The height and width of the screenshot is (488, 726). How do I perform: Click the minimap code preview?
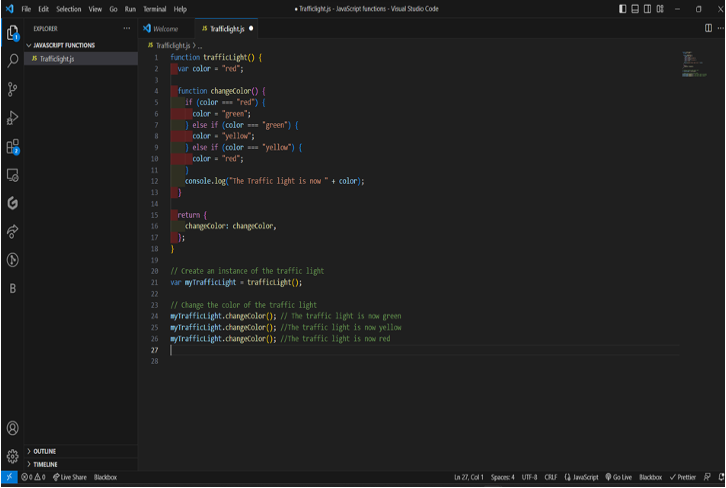(x=694, y=64)
